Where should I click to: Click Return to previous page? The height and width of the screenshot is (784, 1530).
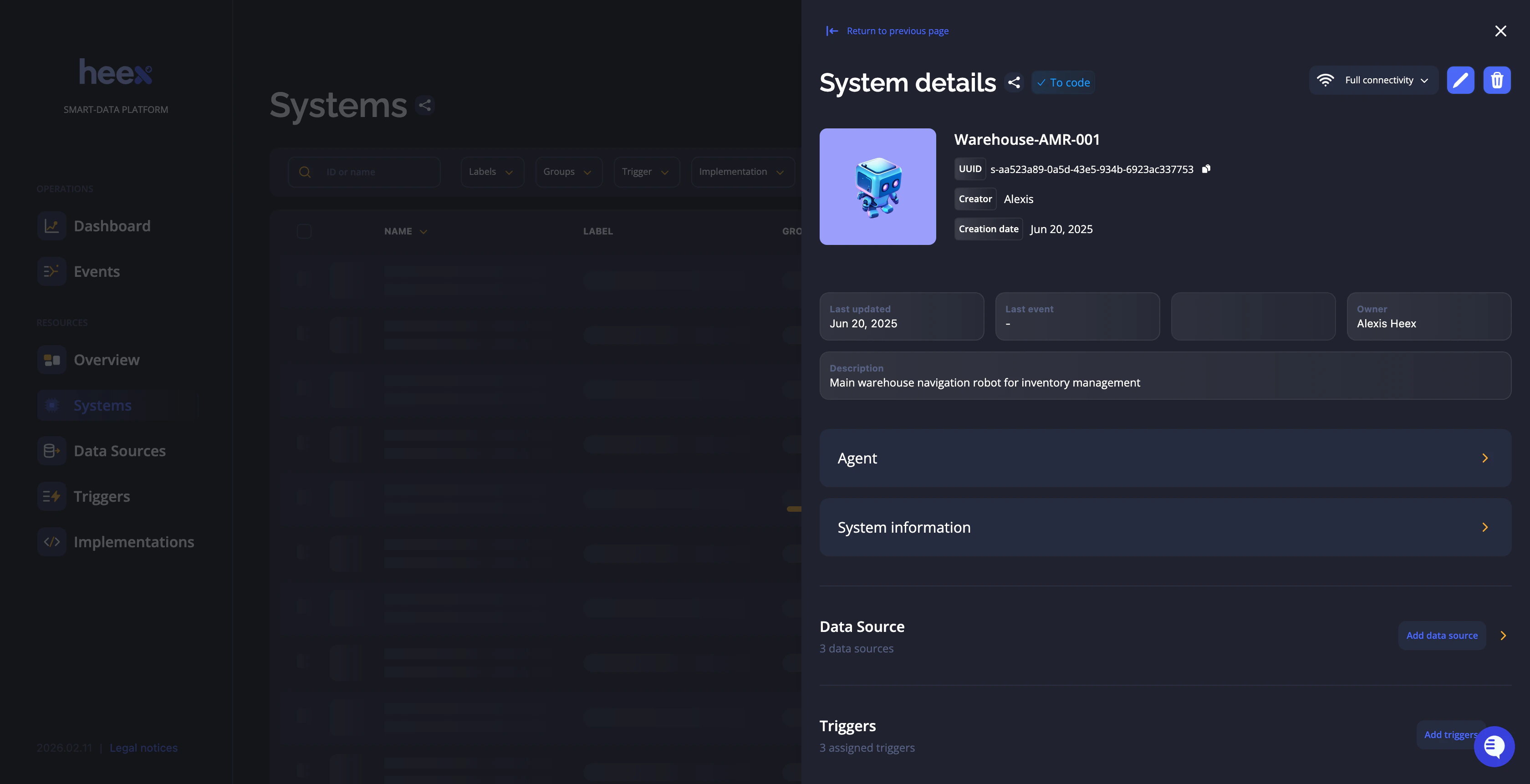pos(897,31)
